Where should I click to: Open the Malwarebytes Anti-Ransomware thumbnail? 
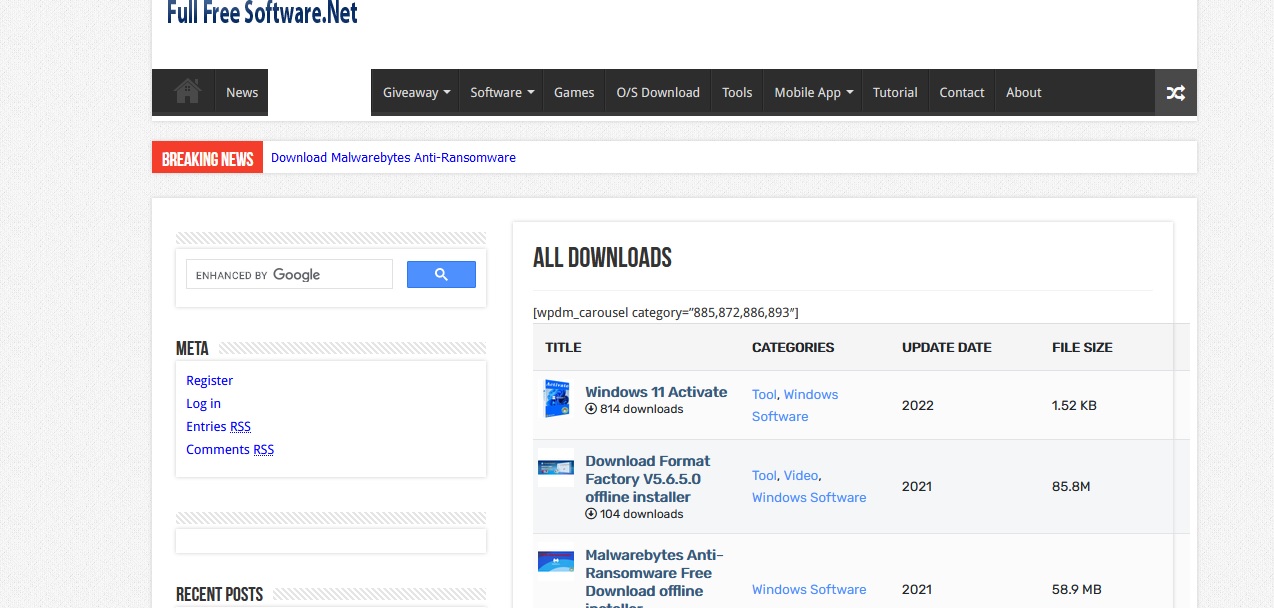point(556,561)
